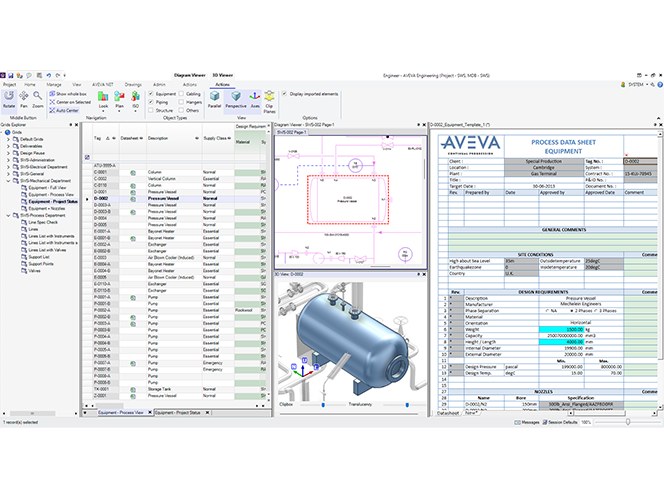Open the Look view dropdown
Viewport: 664px width, 498px height.
point(103,102)
